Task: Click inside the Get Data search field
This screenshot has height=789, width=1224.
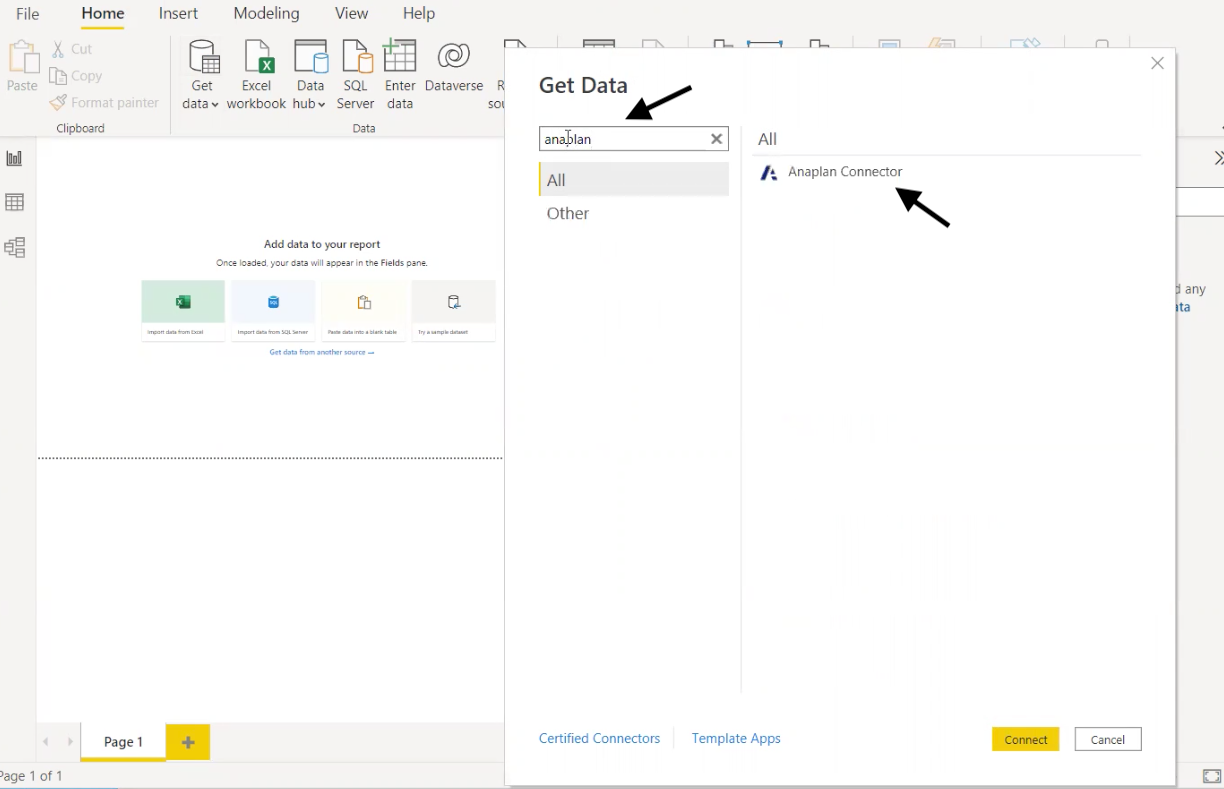Action: (620, 138)
